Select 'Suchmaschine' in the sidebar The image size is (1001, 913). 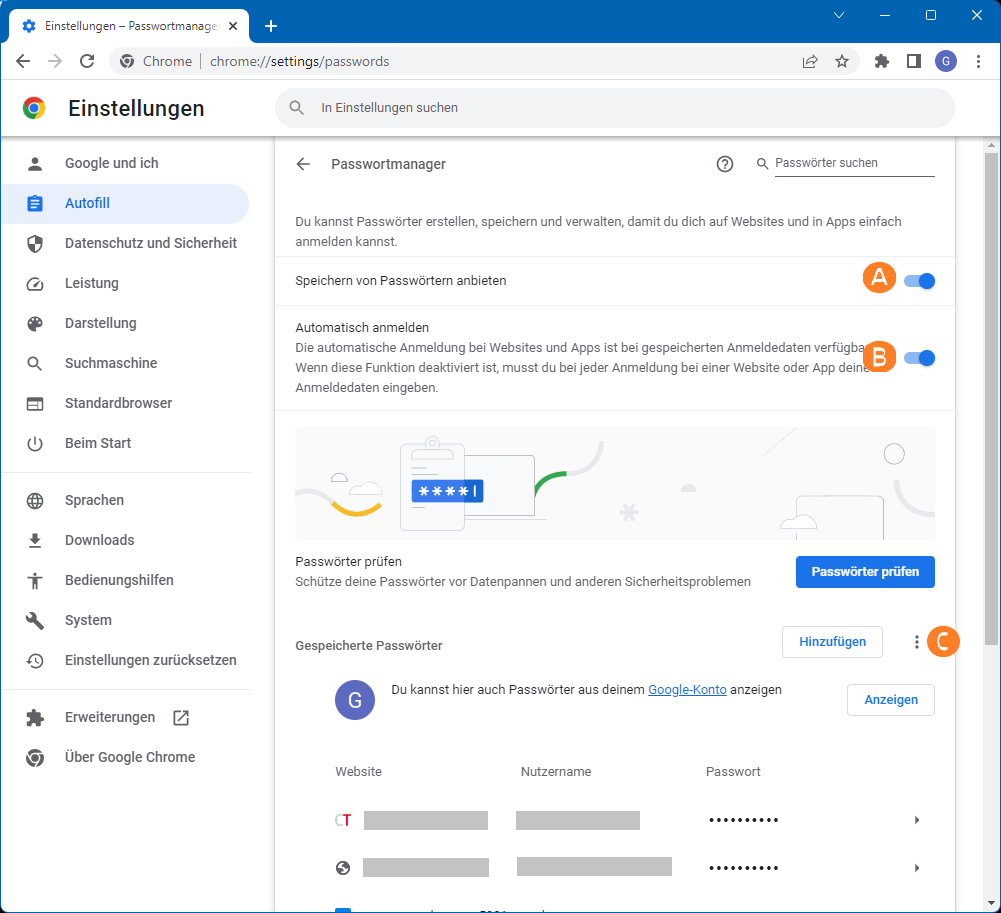(x=111, y=363)
